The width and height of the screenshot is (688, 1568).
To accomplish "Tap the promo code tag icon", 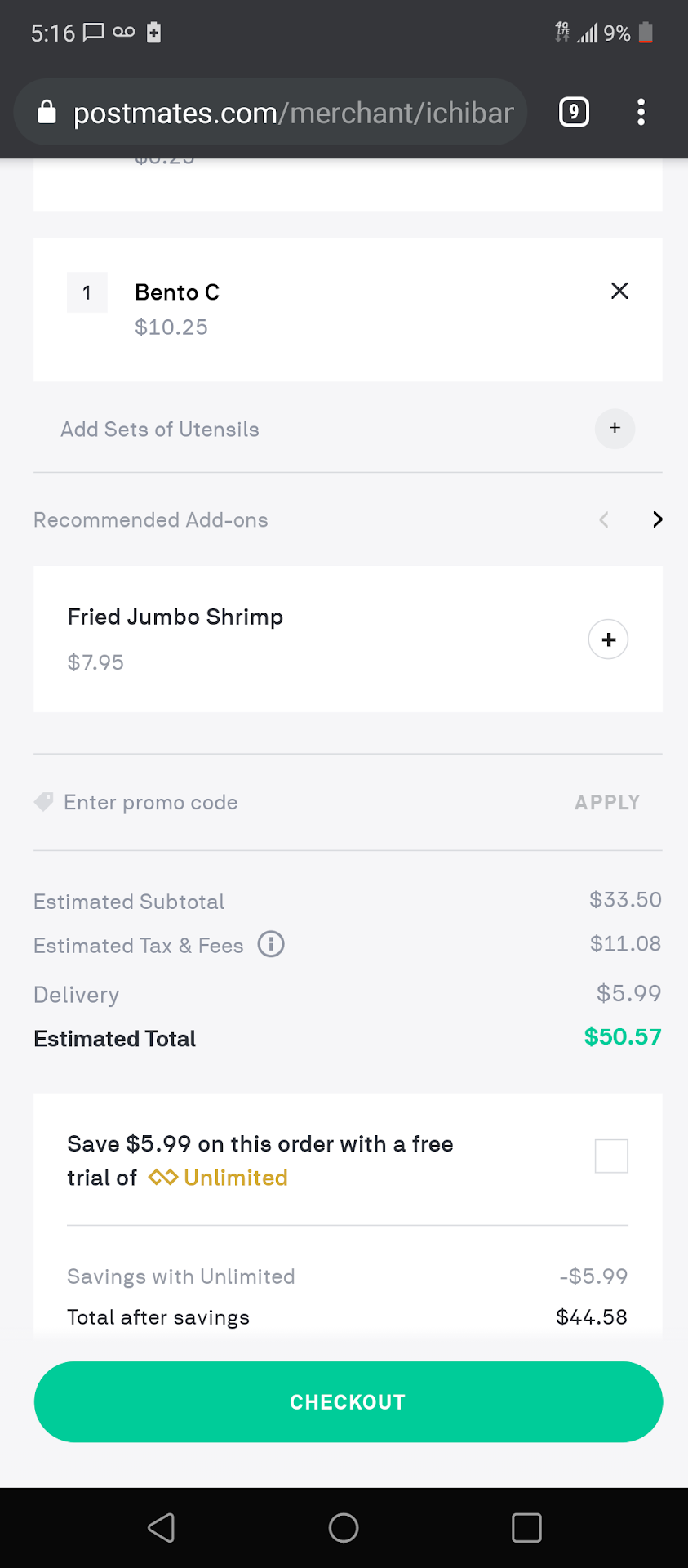I will 44,802.
